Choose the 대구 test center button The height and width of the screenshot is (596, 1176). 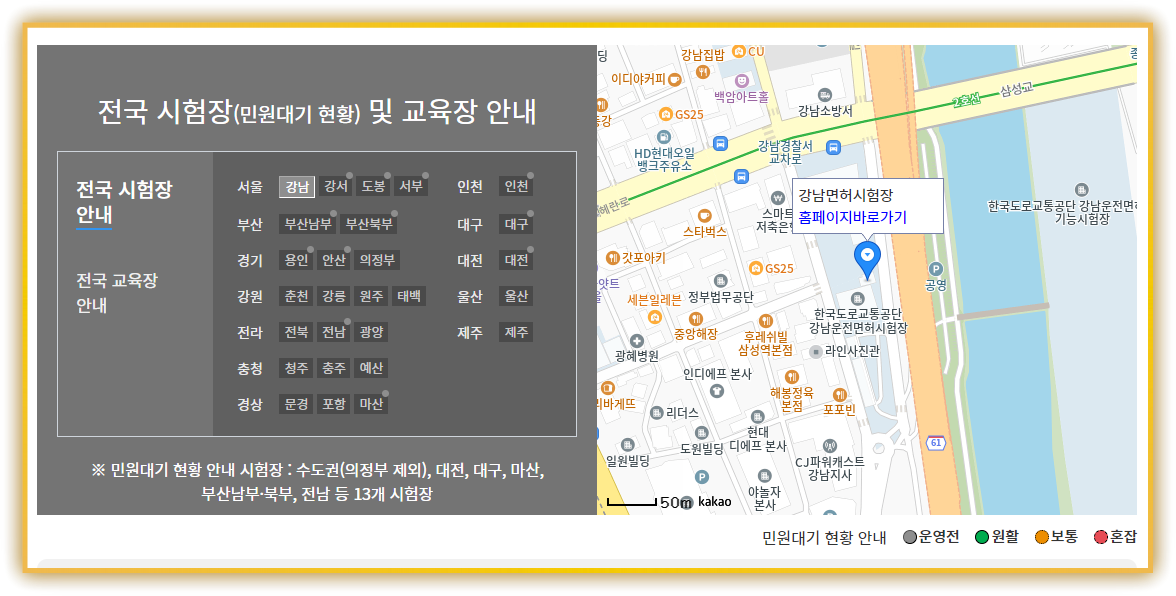tap(516, 223)
